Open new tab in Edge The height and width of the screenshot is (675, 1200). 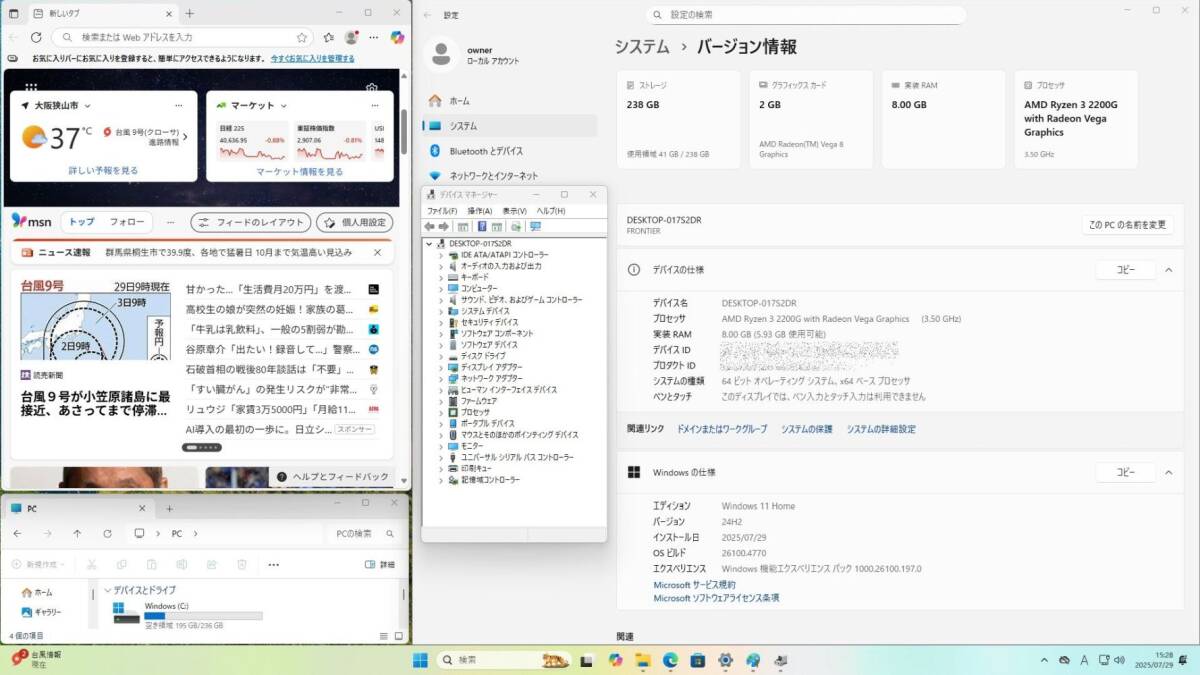click(x=190, y=13)
